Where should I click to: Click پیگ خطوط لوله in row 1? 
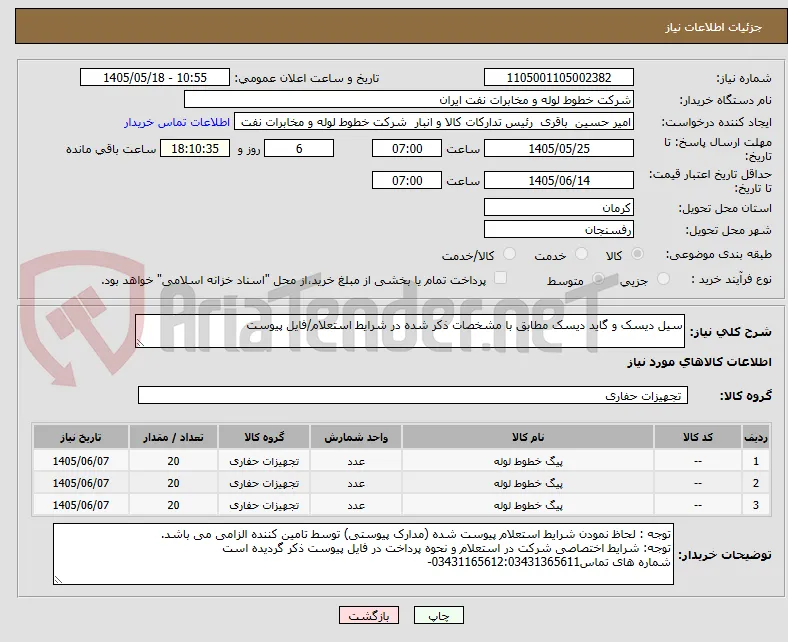click(528, 461)
